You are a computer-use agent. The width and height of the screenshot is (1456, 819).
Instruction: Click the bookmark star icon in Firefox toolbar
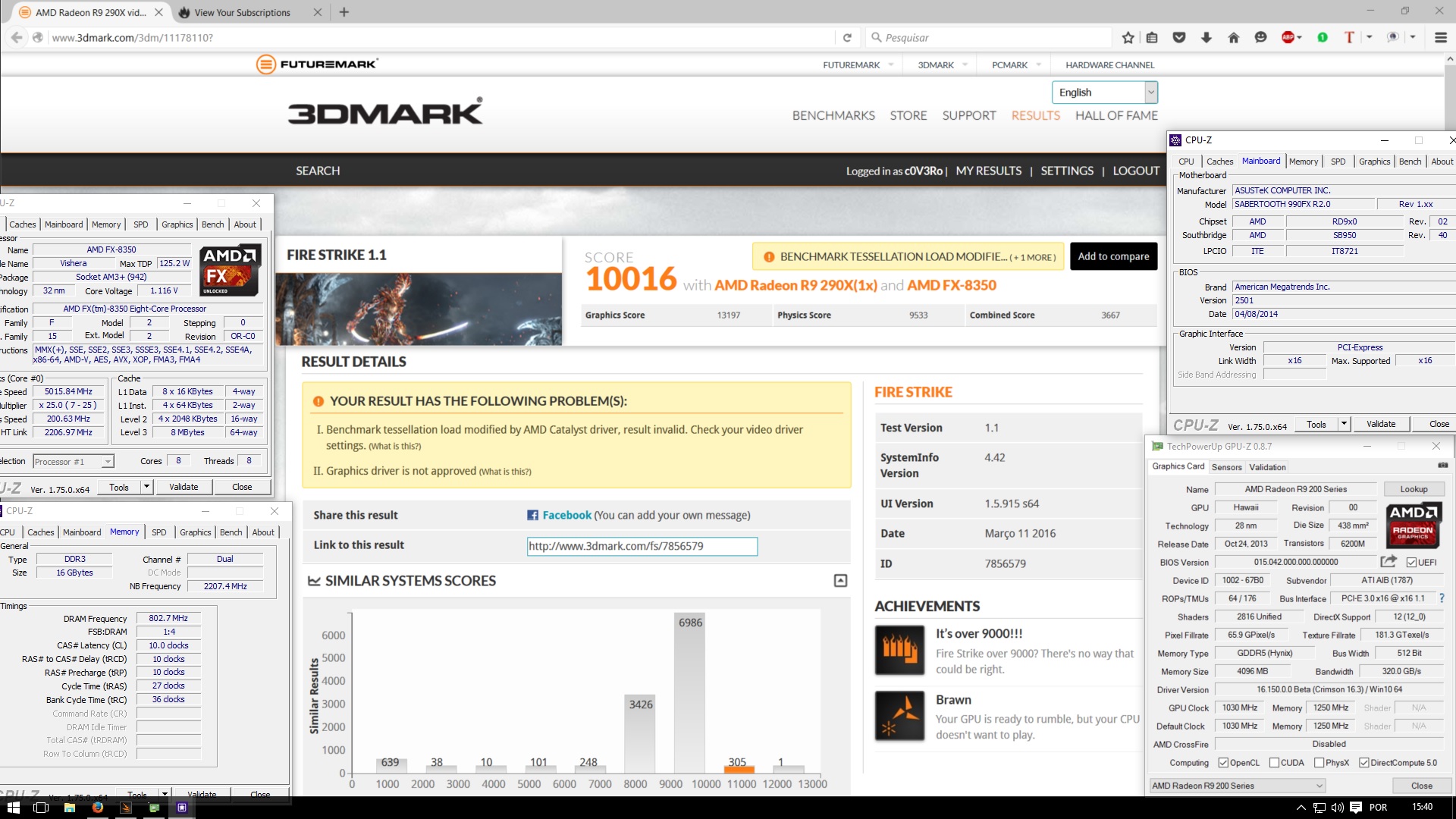point(1128,37)
